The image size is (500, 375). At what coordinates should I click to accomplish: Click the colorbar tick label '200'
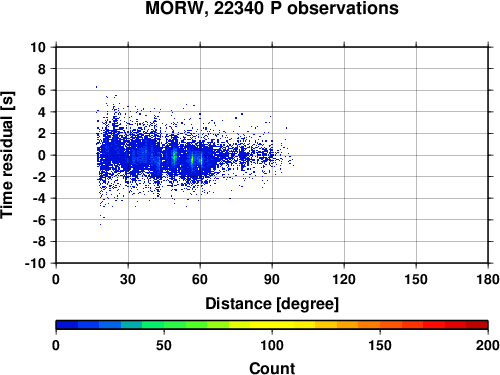tap(488, 345)
